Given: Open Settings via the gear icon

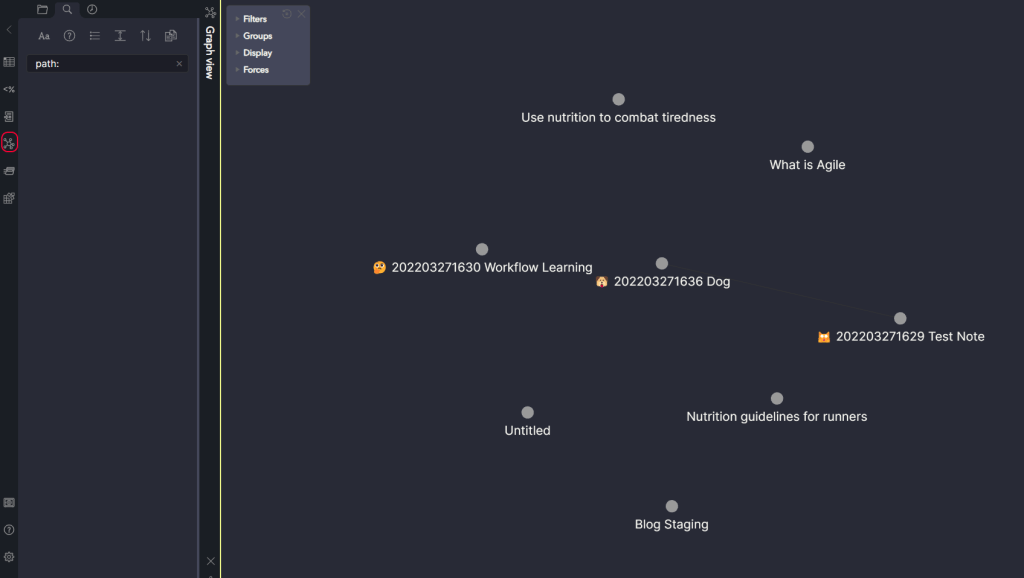Looking at the screenshot, I should pyautogui.click(x=8, y=556).
